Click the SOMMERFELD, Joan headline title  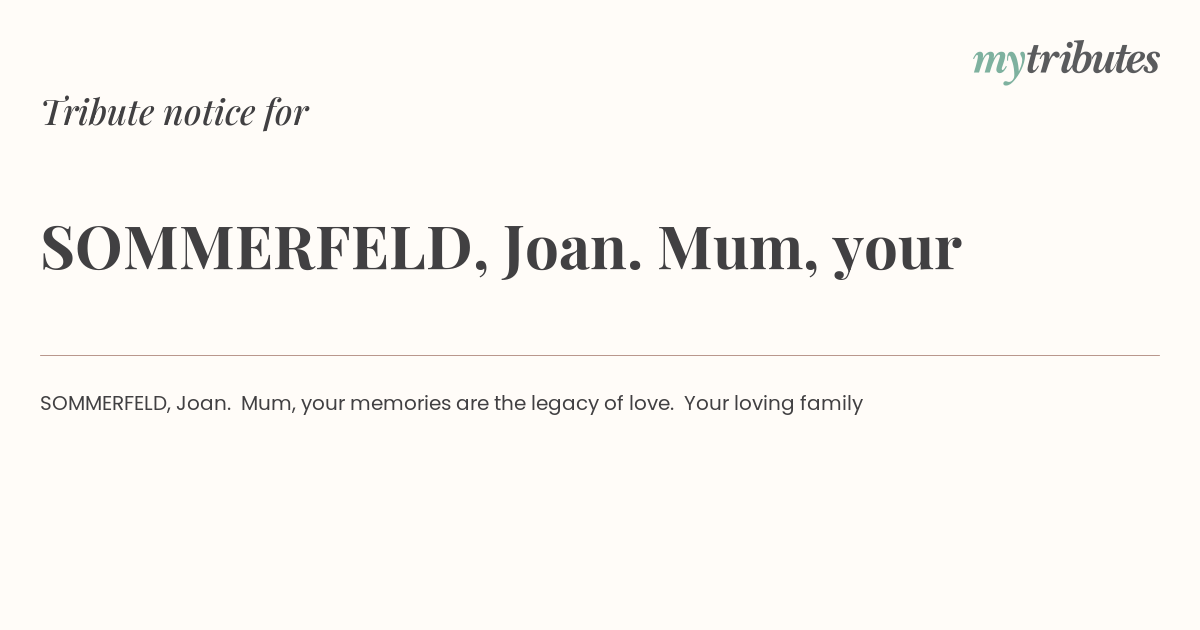pyautogui.click(x=501, y=249)
